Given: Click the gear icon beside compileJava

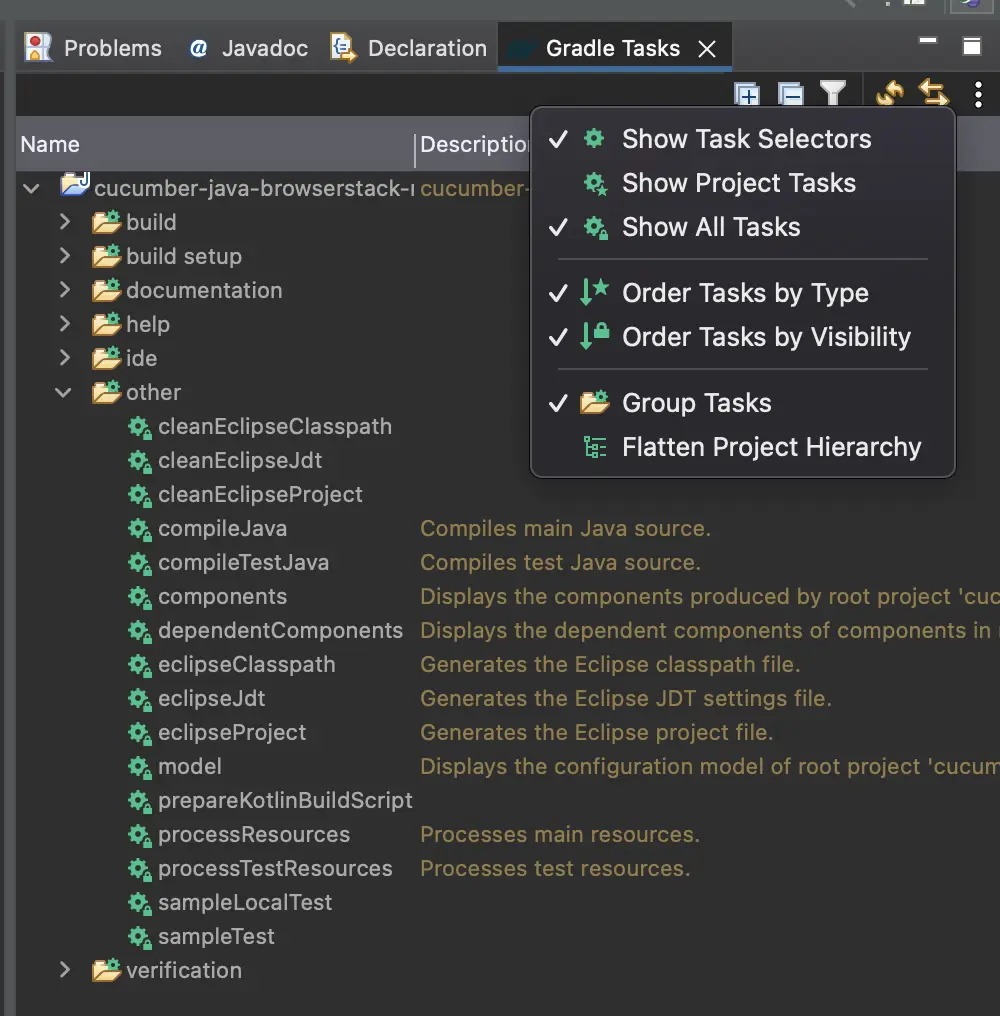Looking at the screenshot, I should pyautogui.click(x=140, y=529).
